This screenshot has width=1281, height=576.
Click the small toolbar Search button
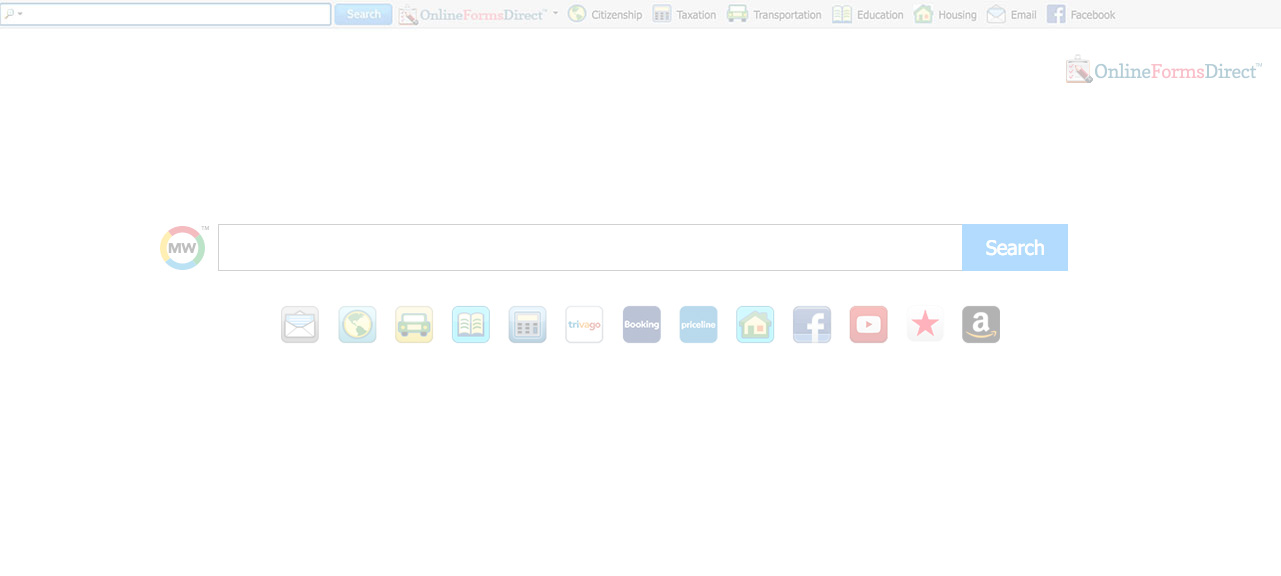coord(363,14)
